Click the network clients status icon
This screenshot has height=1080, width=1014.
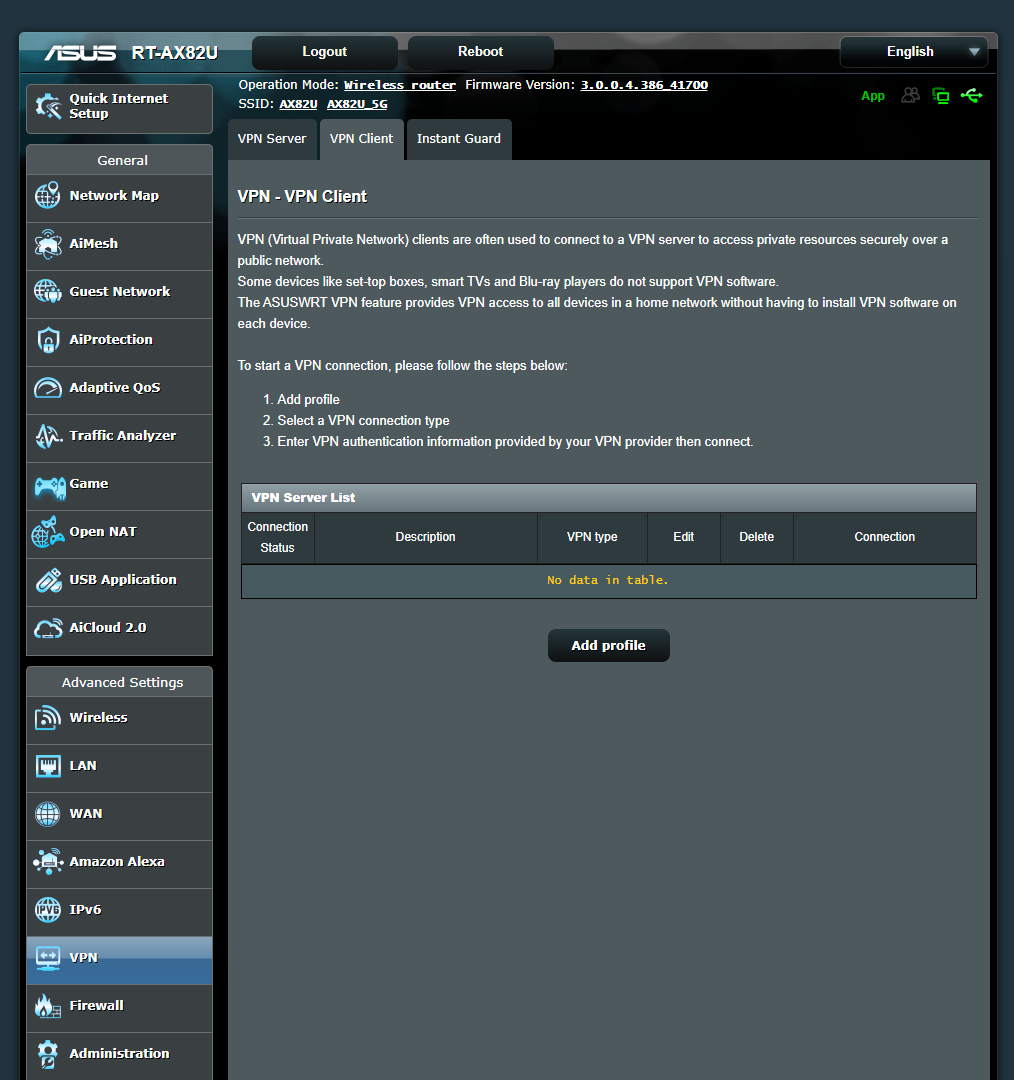click(940, 96)
